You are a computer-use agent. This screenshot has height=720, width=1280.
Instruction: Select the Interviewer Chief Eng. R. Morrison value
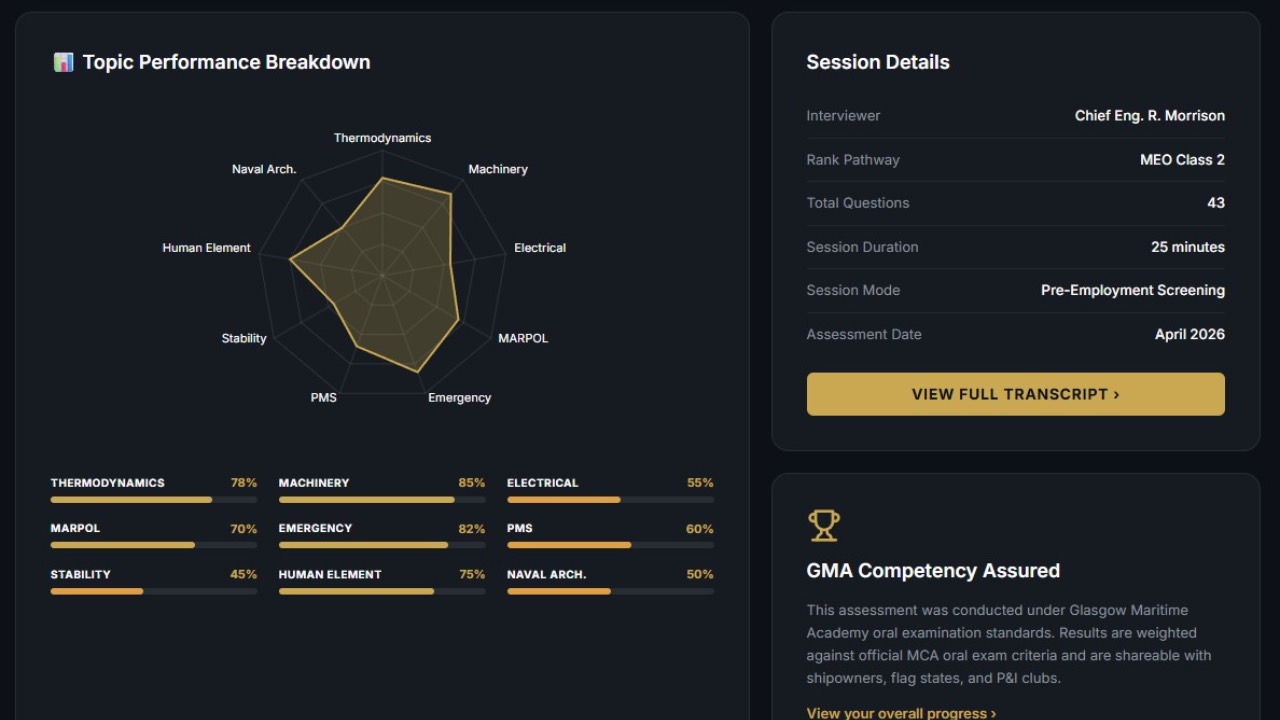[1150, 116]
